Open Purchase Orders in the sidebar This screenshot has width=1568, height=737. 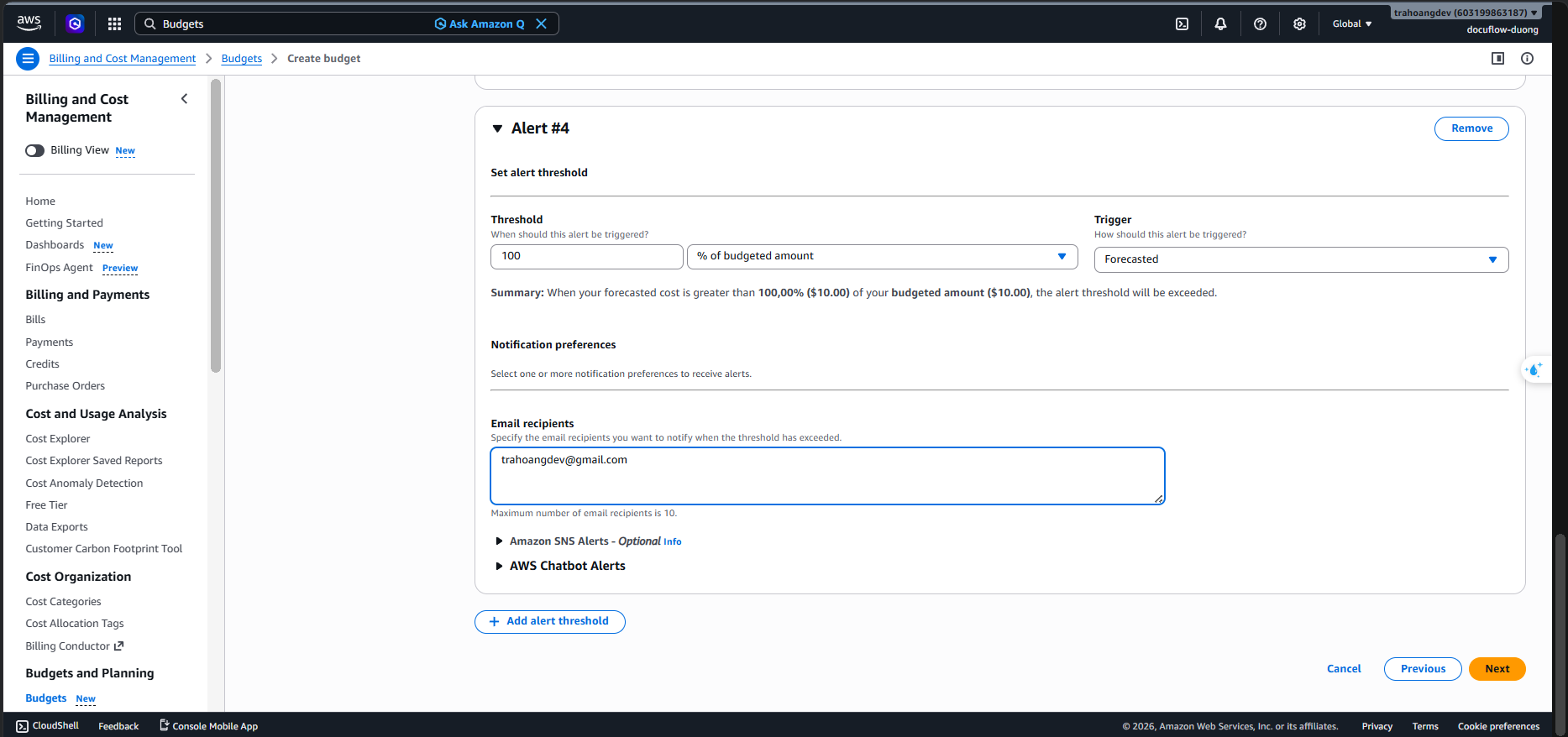click(x=66, y=386)
